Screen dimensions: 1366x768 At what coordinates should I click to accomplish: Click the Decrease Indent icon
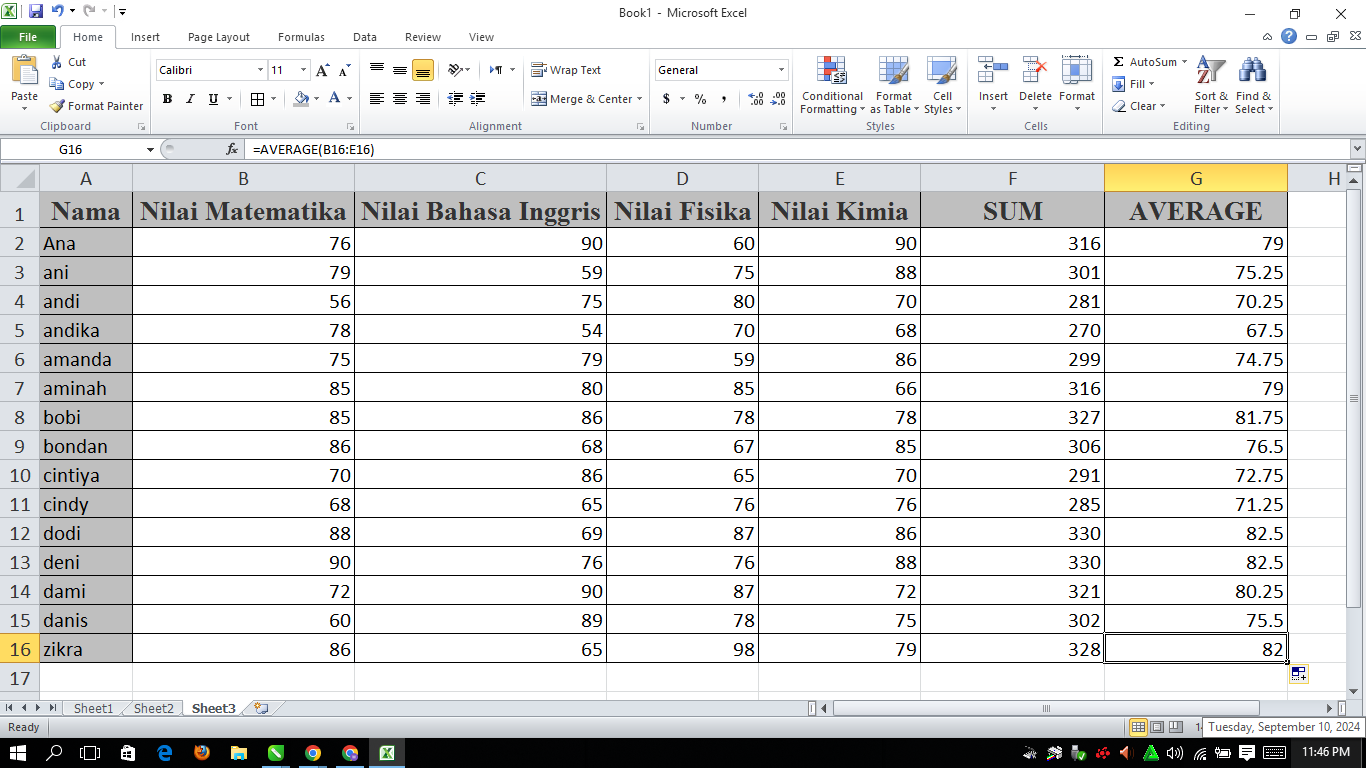tap(455, 98)
